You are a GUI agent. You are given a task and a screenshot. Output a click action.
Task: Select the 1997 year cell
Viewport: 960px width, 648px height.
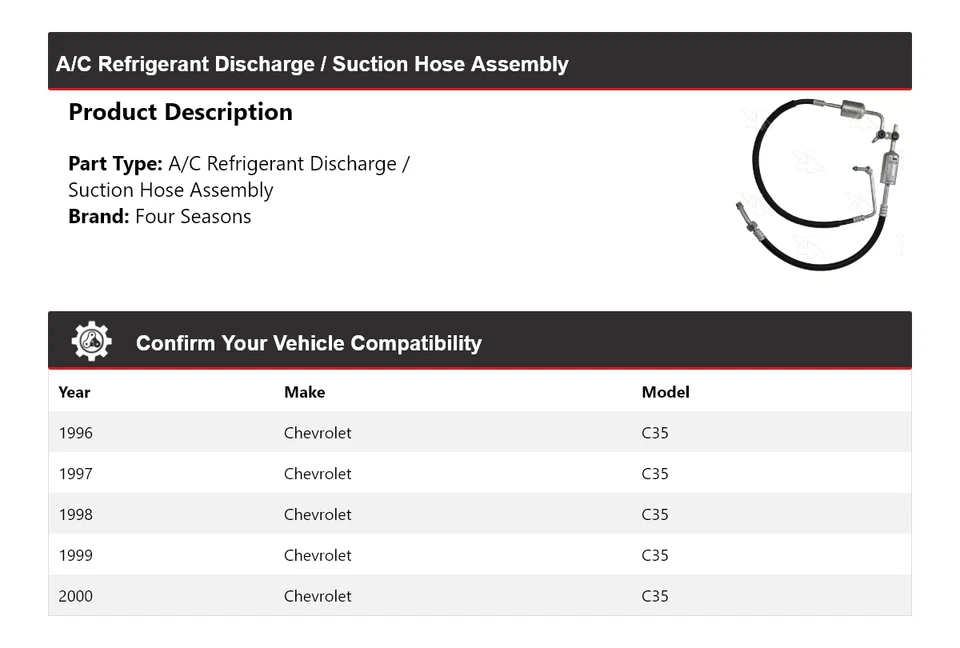(x=75, y=474)
